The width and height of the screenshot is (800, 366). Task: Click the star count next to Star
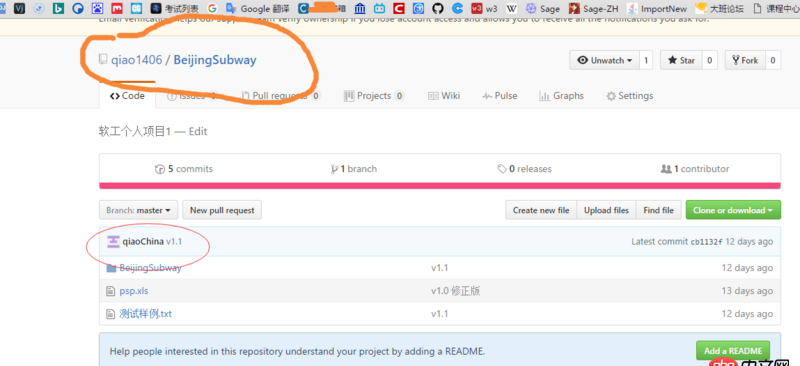pyautogui.click(x=710, y=60)
